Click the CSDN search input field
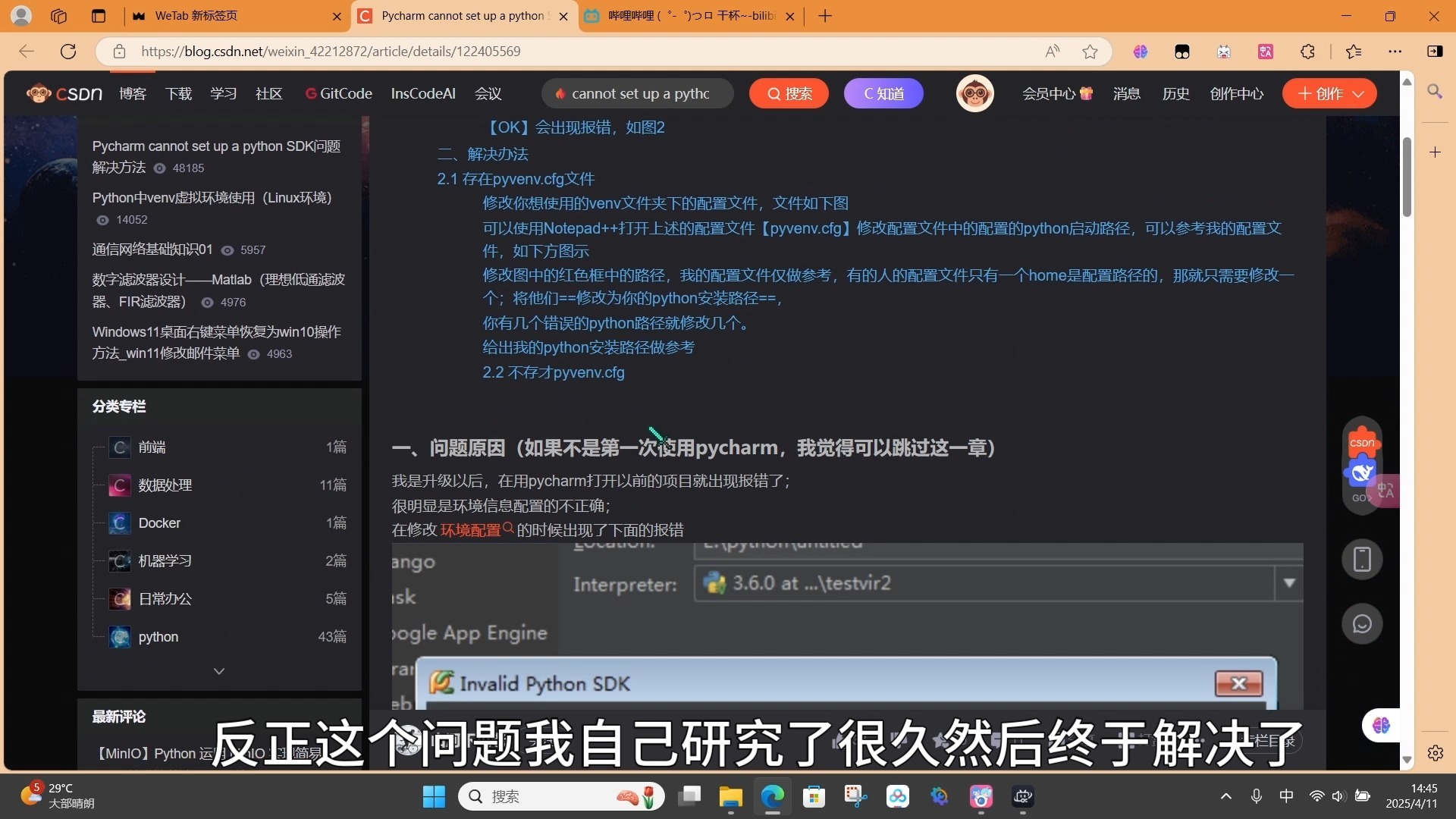This screenshot has height=819, width=1456. click(x=641, y=93)
